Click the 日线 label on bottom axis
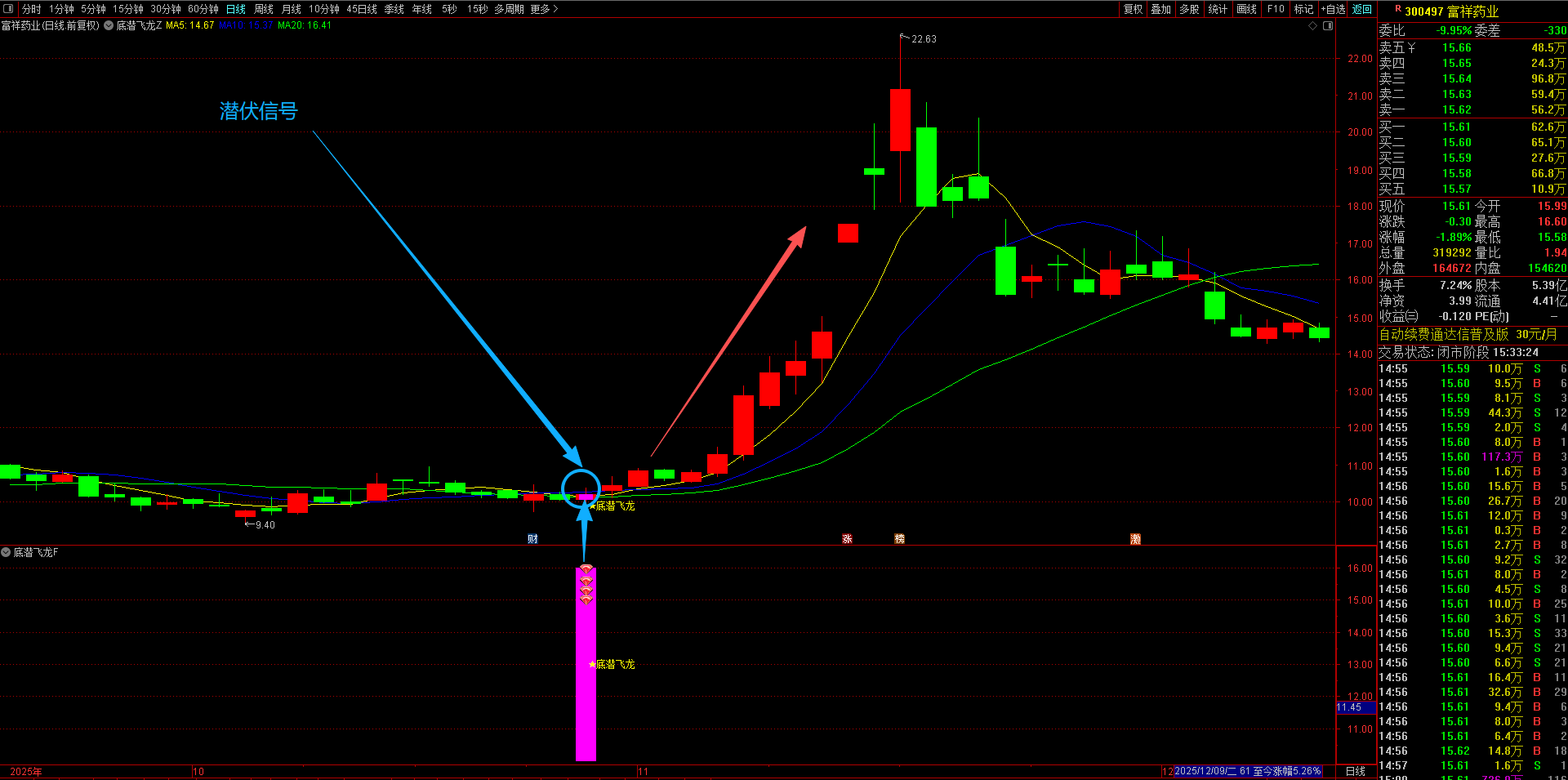1568x780 pixels. coord(1356,772)
